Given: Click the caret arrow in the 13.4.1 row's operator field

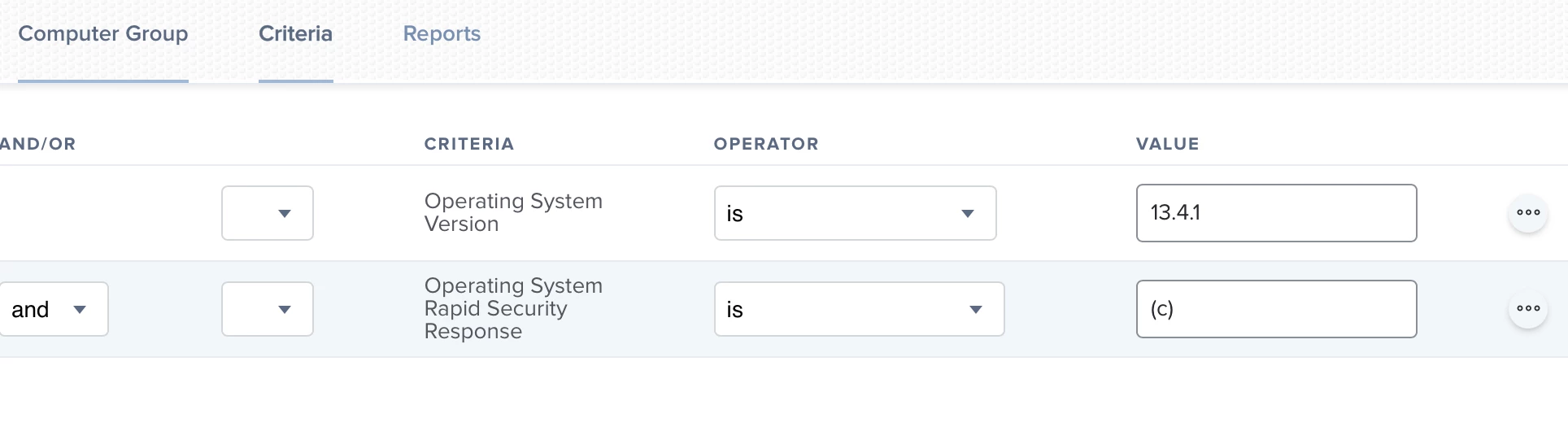Looking at the screenshot, I should [x=968, y=214].
